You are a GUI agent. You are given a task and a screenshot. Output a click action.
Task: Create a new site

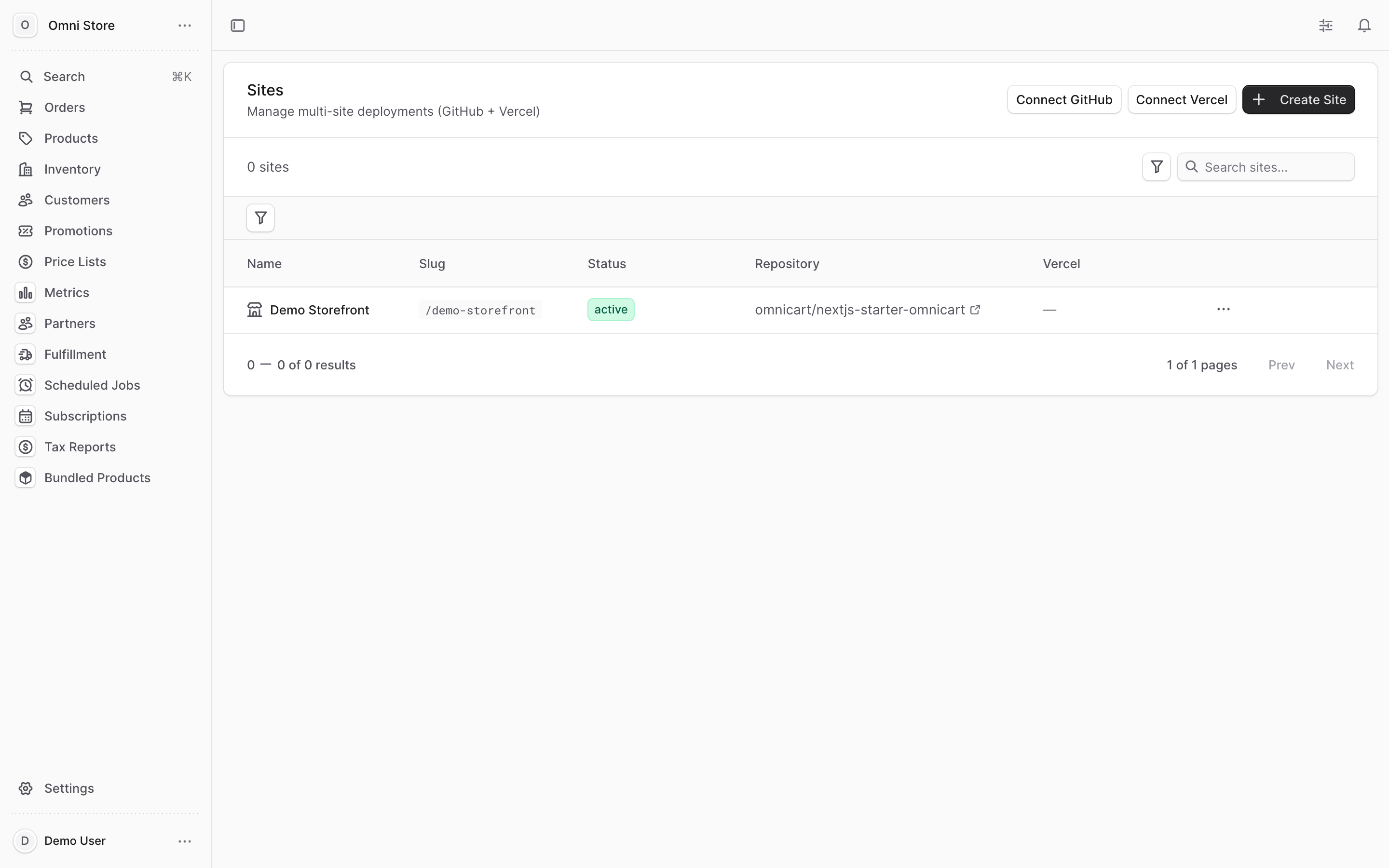coord(1298,99)
